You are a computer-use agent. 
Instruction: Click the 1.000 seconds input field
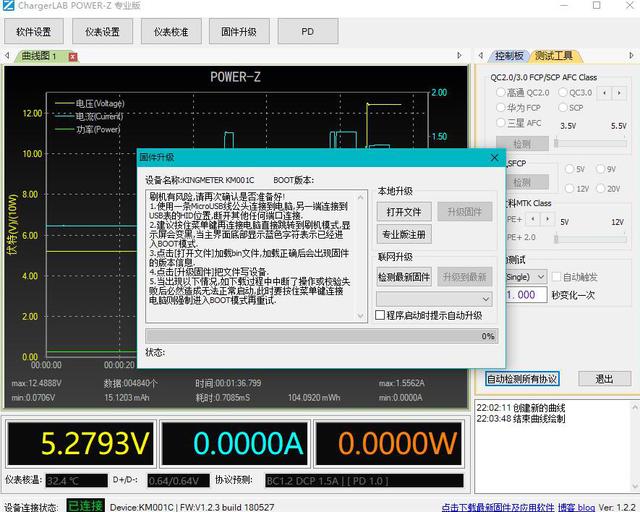[526, 295]
